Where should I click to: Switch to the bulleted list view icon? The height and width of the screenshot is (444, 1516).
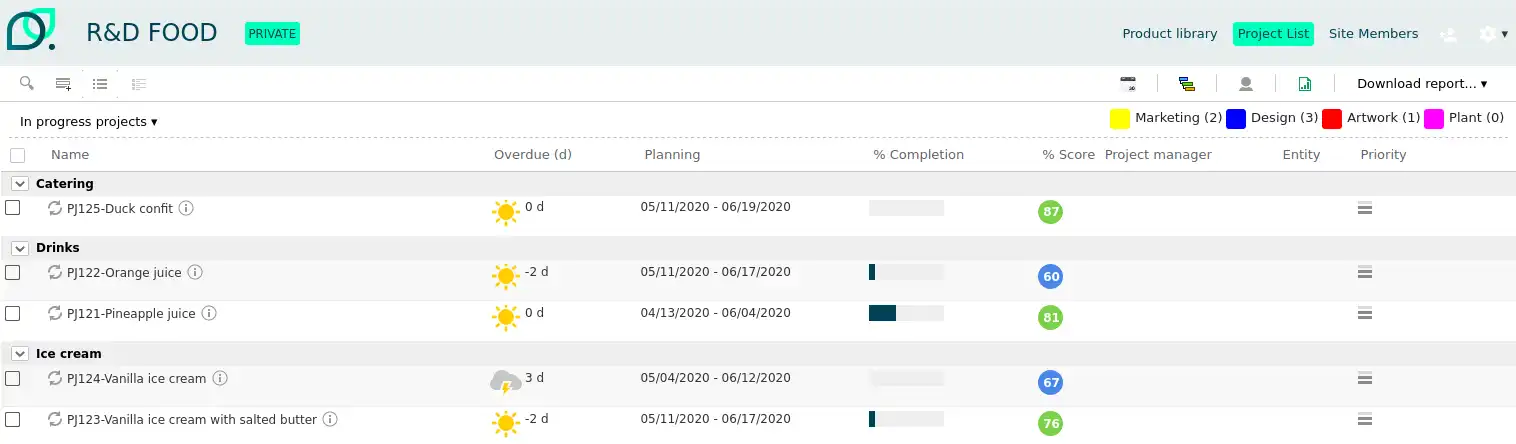coord(100,84)
